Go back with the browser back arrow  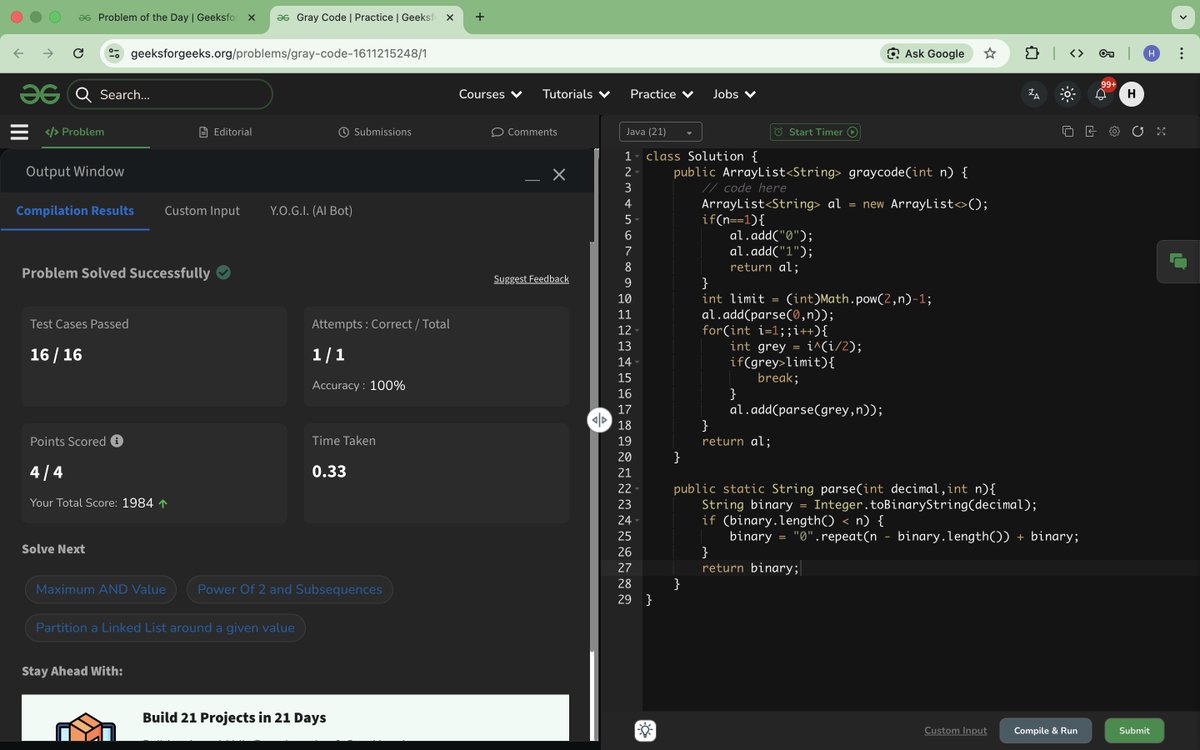point(20,53)
